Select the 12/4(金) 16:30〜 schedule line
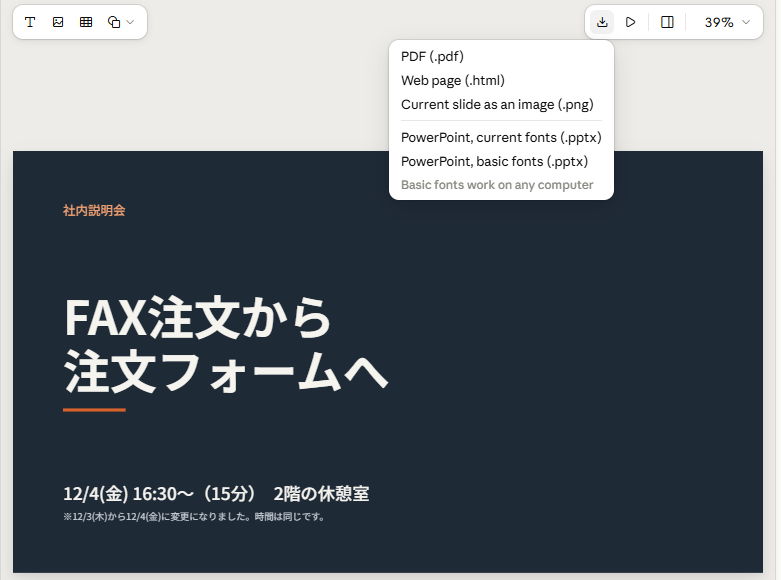781x580 pixels. pyautogui.click(x=216, y=494)
